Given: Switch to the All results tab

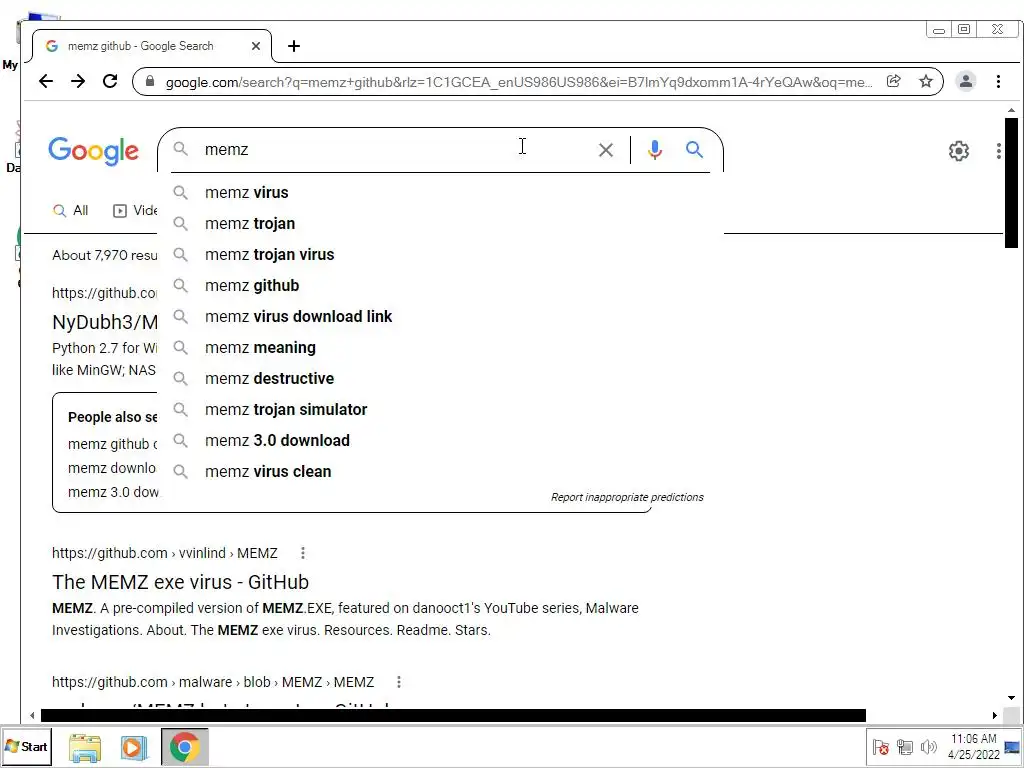Looking at the screenshot, I should [71, 210].
